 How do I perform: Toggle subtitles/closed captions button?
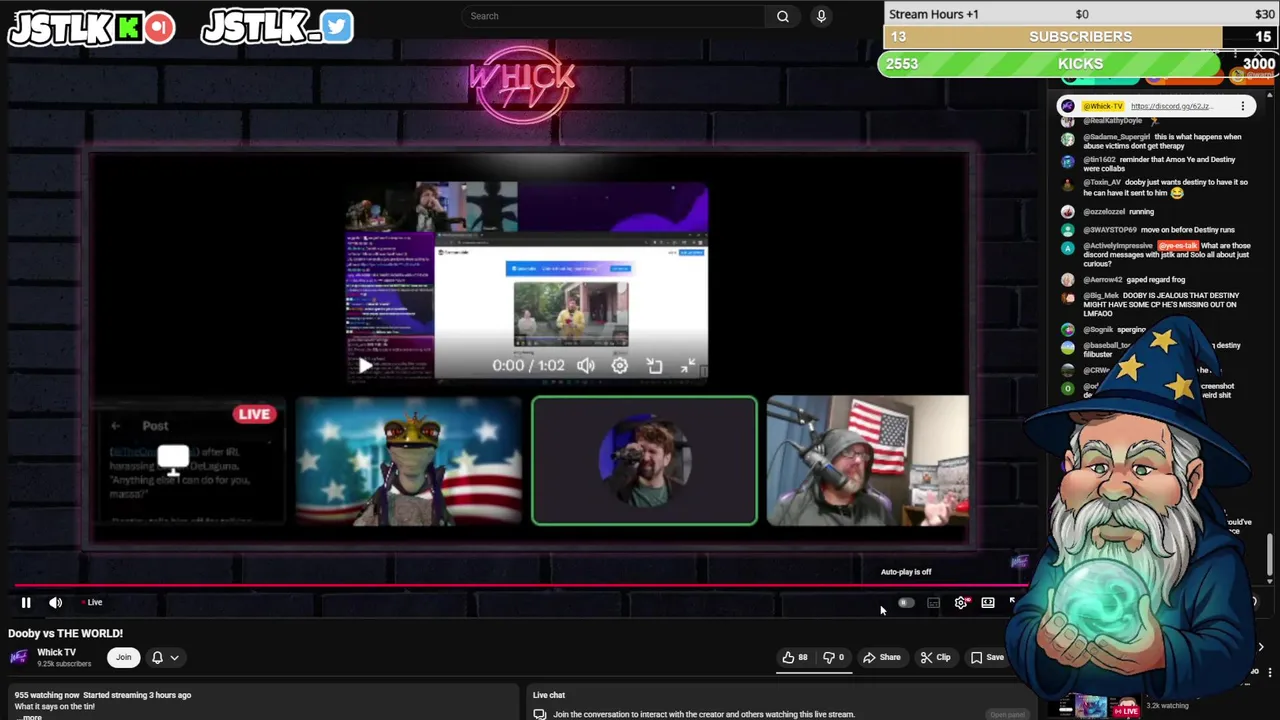tap(933, 603)
